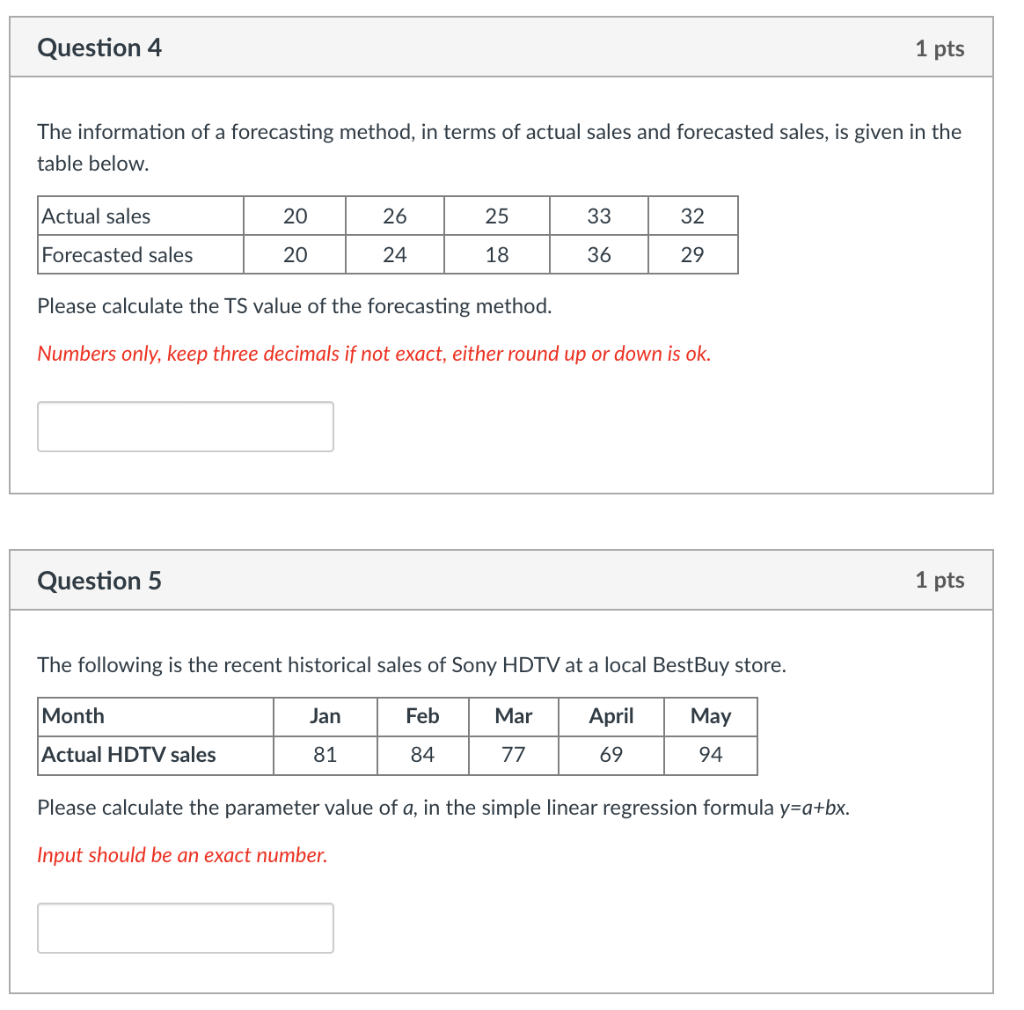Click inside the Question 4 answer input box
This screenshot has width=1024, height=1010.
(x=185, y=426)
